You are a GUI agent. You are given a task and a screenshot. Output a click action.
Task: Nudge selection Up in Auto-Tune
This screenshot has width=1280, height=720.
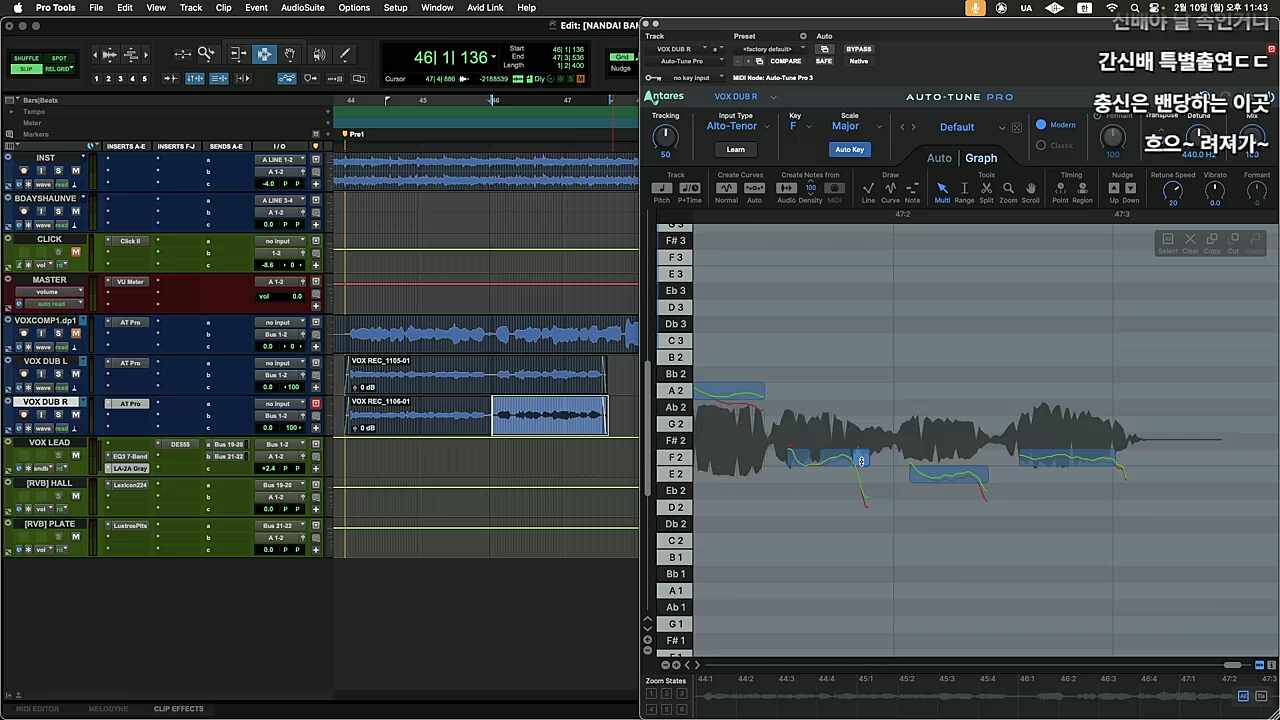[x=1115, y=188]
